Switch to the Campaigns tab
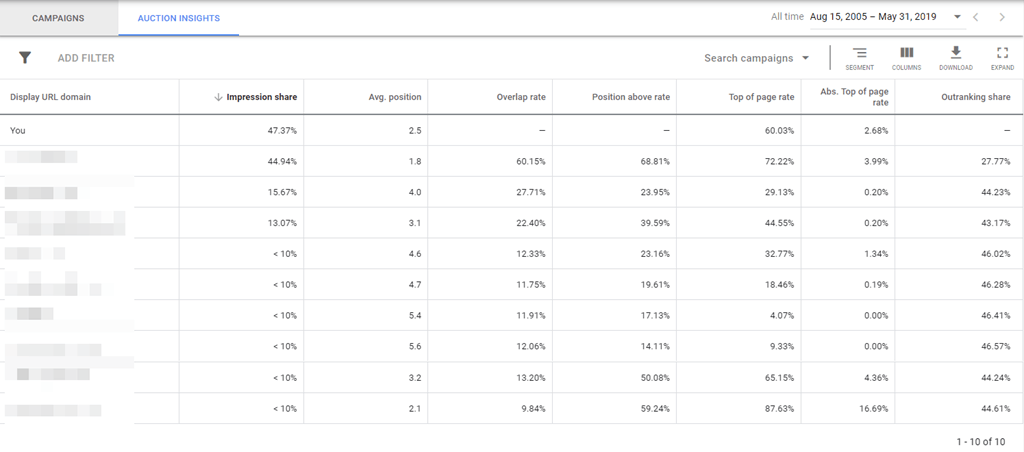The height and width of the screenshot is (452, 1024). (x=58, y=18)
